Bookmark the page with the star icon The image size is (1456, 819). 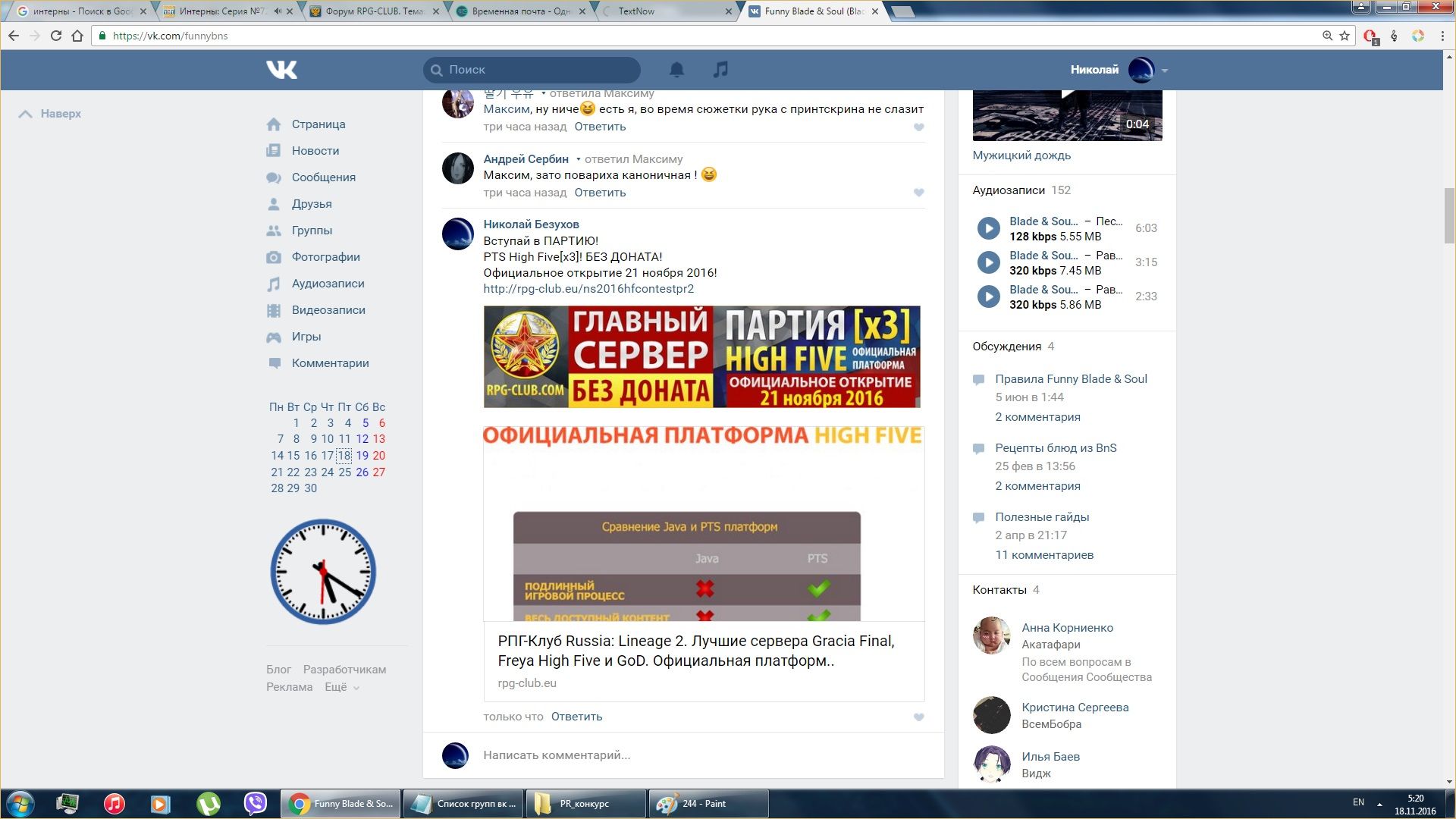[x=1345, y=36]
